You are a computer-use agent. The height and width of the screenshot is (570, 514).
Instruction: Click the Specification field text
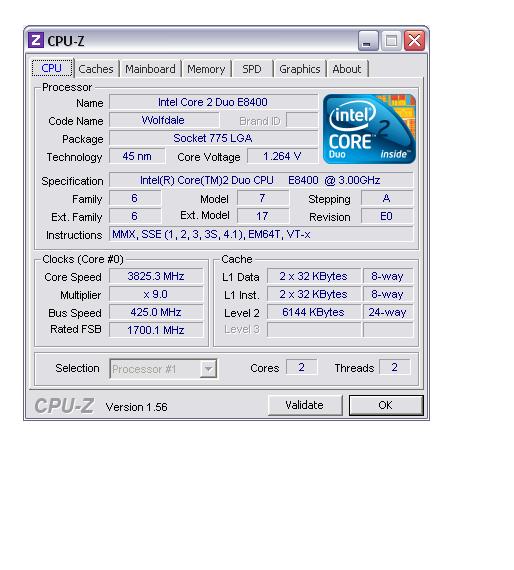point(261,180)
